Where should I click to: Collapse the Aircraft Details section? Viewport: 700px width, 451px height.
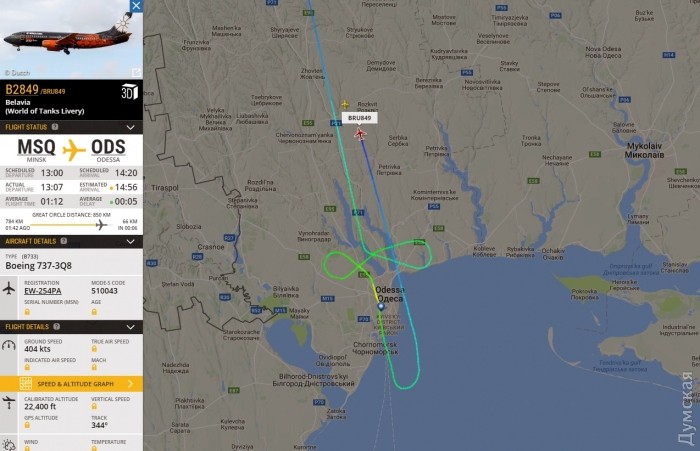130,242
